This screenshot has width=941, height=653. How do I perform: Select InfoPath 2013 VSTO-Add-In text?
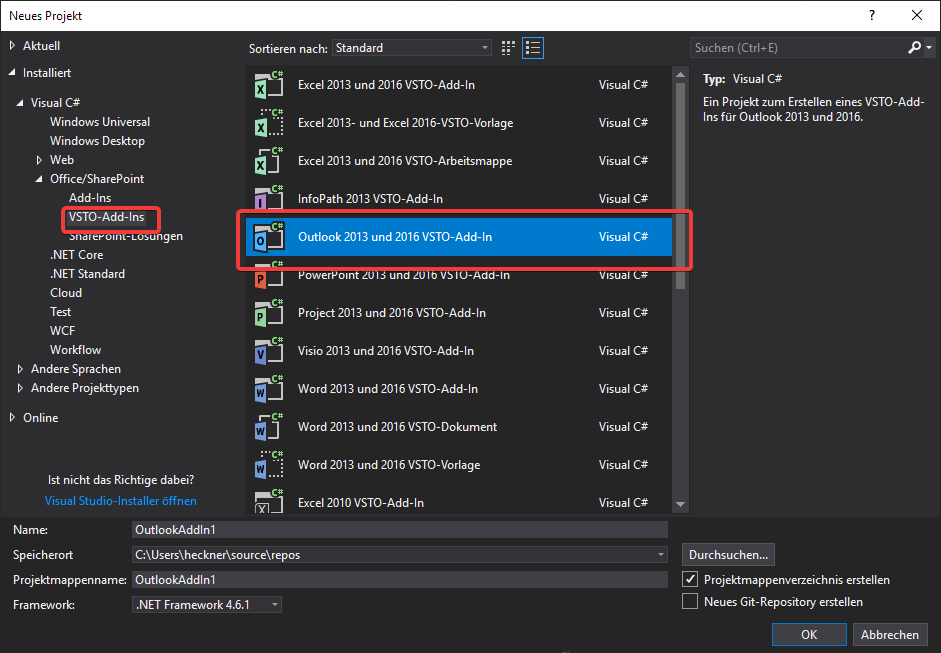370,199
